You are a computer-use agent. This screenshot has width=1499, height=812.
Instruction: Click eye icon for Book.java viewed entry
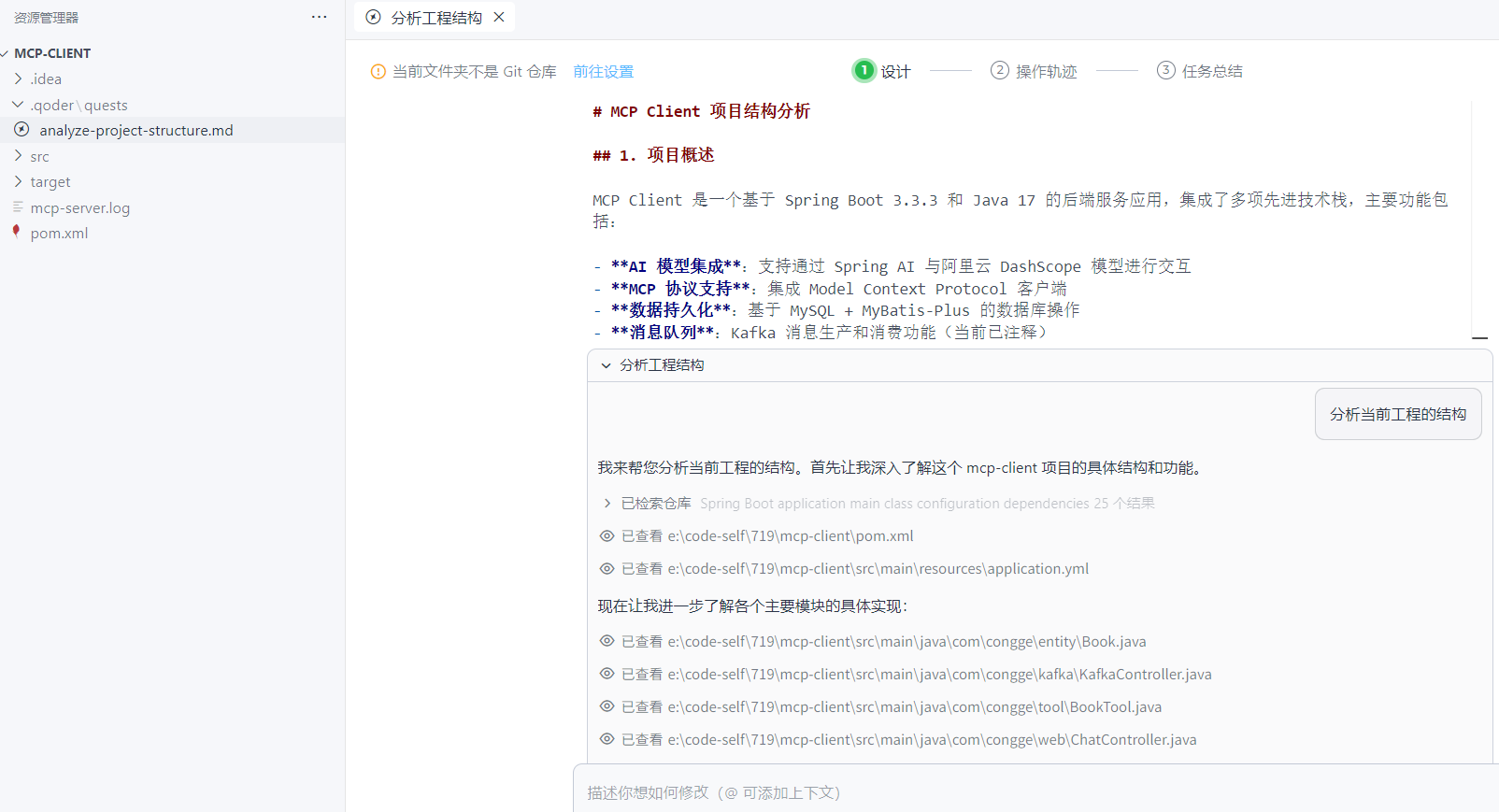pyautogui.click(x=607, y=642)
